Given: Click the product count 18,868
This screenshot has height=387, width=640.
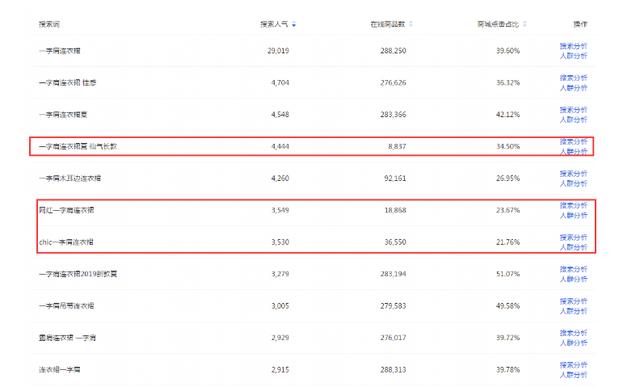Looking at the screenshot, I should 395,210.
